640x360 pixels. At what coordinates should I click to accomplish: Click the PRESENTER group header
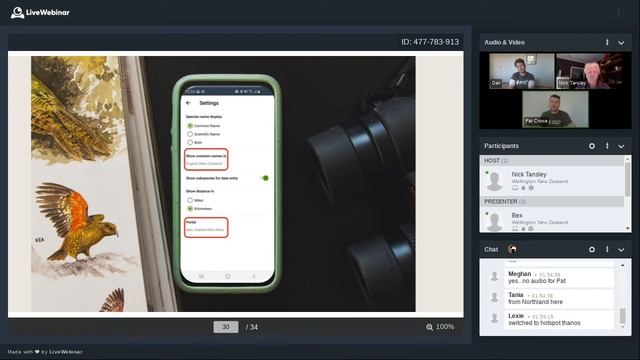click(552, 201)
